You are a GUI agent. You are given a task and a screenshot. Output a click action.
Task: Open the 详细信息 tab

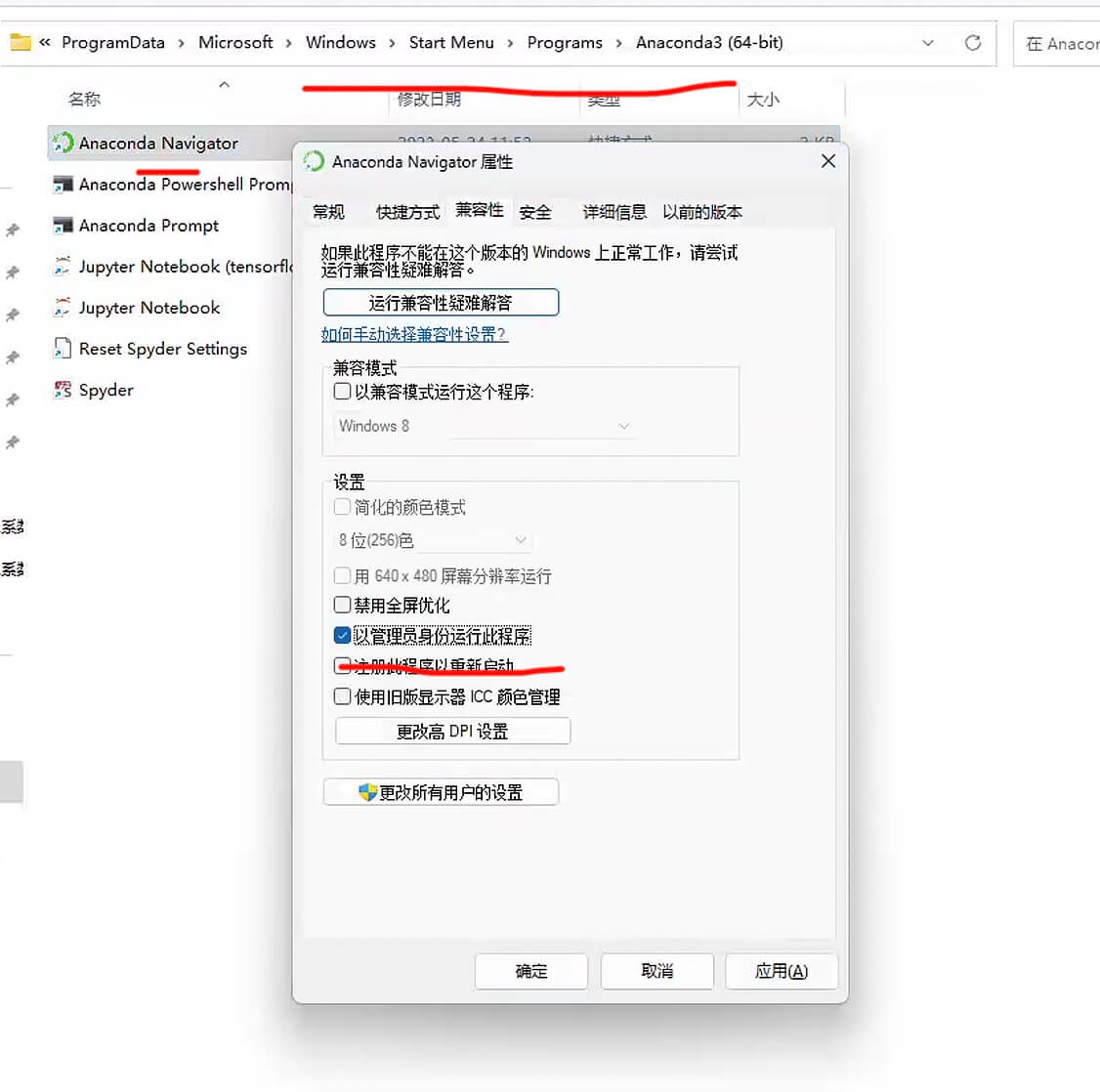pyautogui.click(x=613, y=212)
